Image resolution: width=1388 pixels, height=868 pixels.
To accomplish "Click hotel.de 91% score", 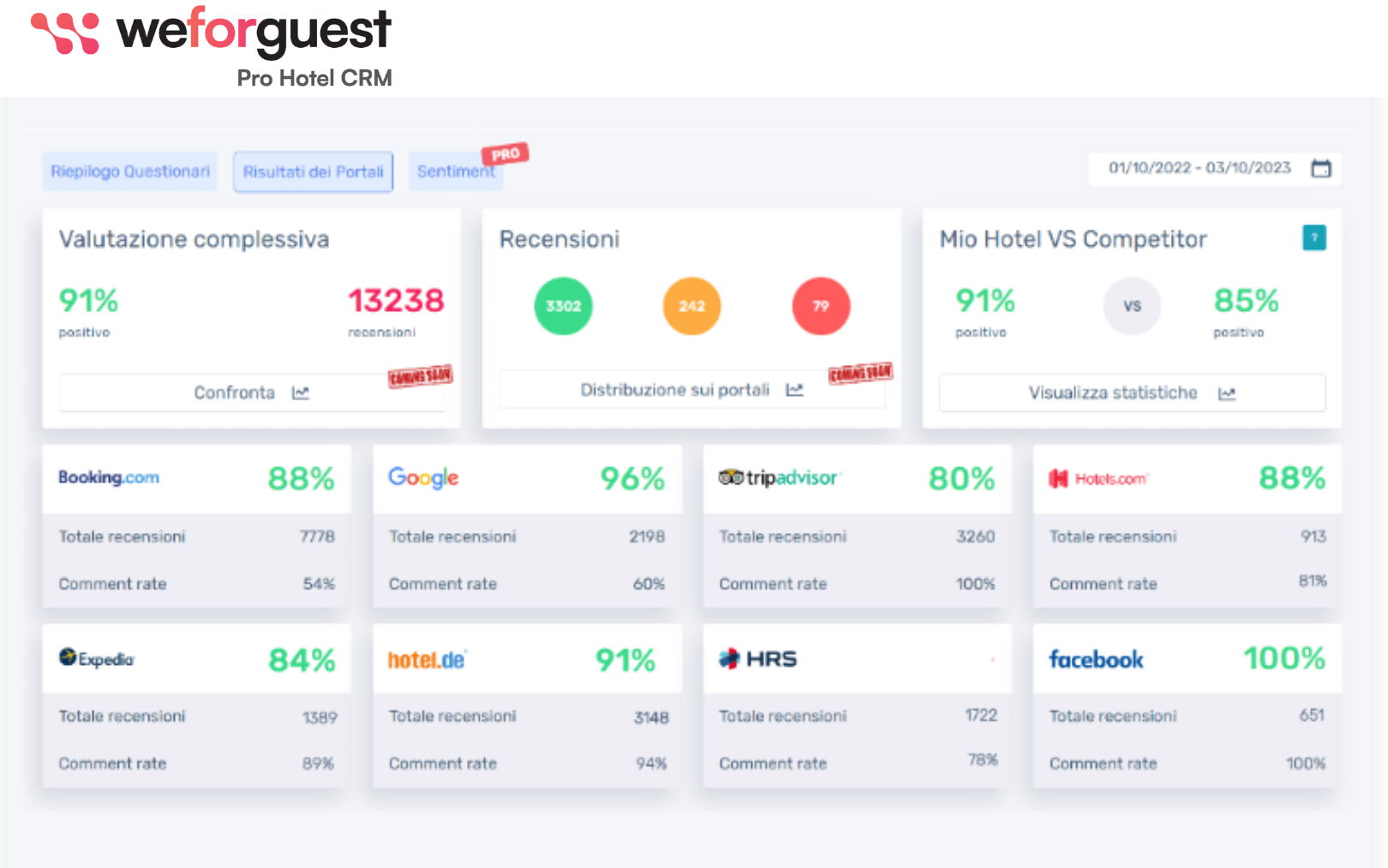I will 625,660.
